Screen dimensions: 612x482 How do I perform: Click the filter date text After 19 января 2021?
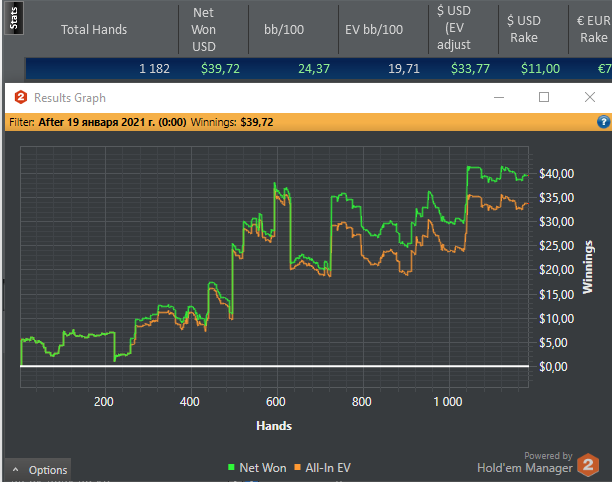pyautogui.click(x=112, y=122)
